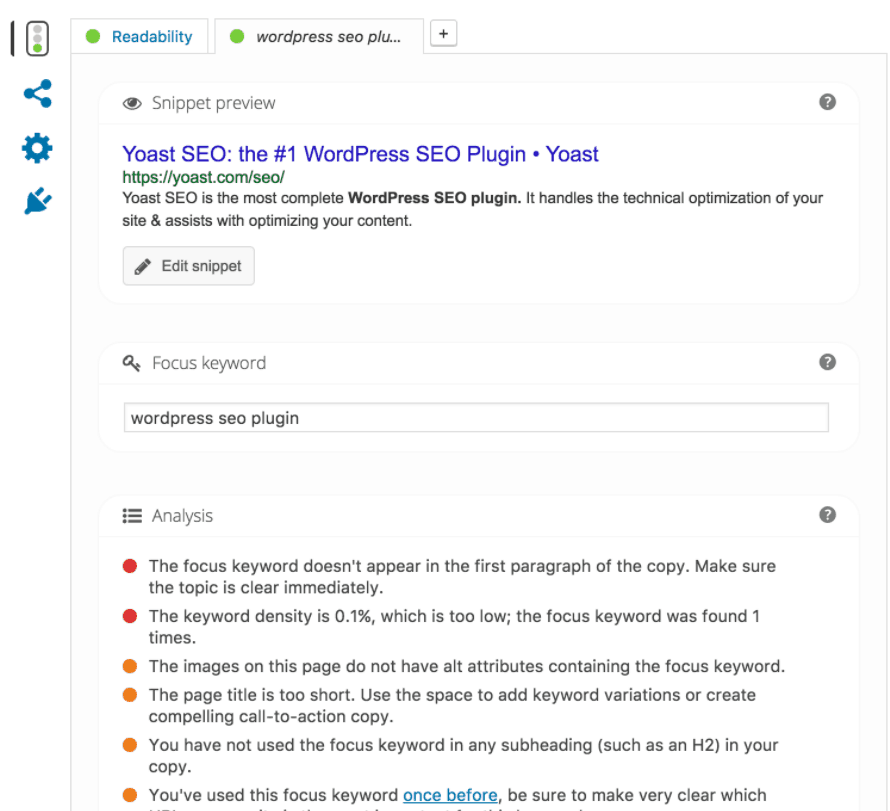The width and height of the screenshot is (890, 811).
Task: Select the 'subheading (such as an H2)' message
Action: [463, 755]
